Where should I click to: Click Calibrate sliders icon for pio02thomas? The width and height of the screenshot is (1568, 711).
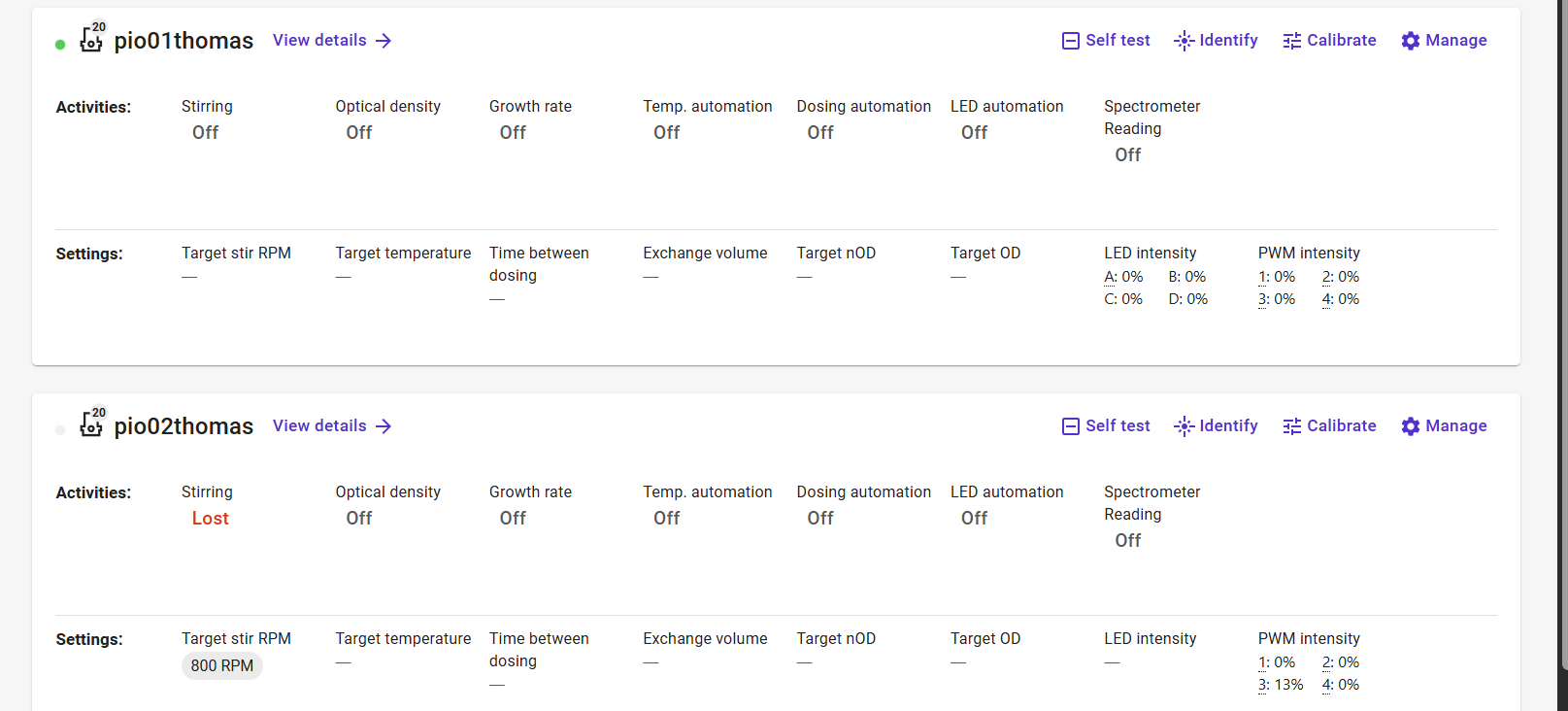pos(1292,426)
